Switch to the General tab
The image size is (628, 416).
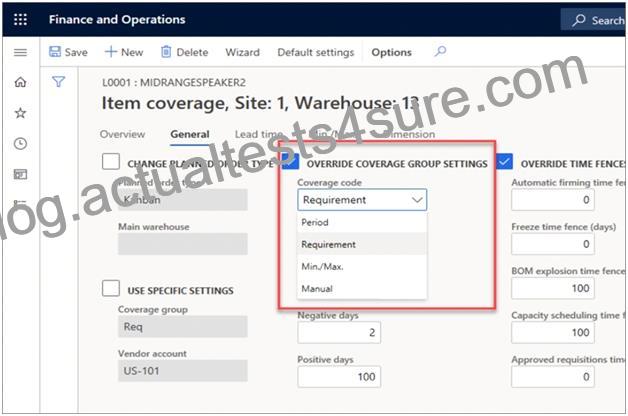tap(190, 134)
